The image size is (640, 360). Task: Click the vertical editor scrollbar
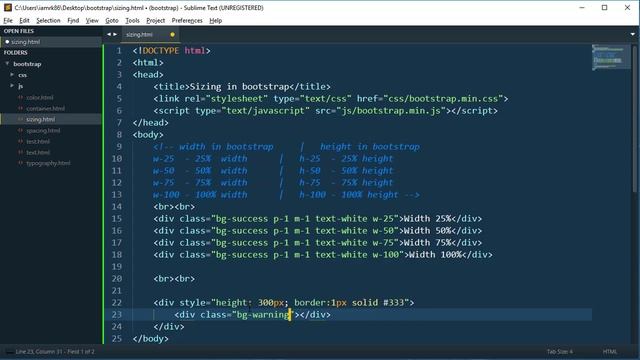pyautogui.click(x=635, y=118)
